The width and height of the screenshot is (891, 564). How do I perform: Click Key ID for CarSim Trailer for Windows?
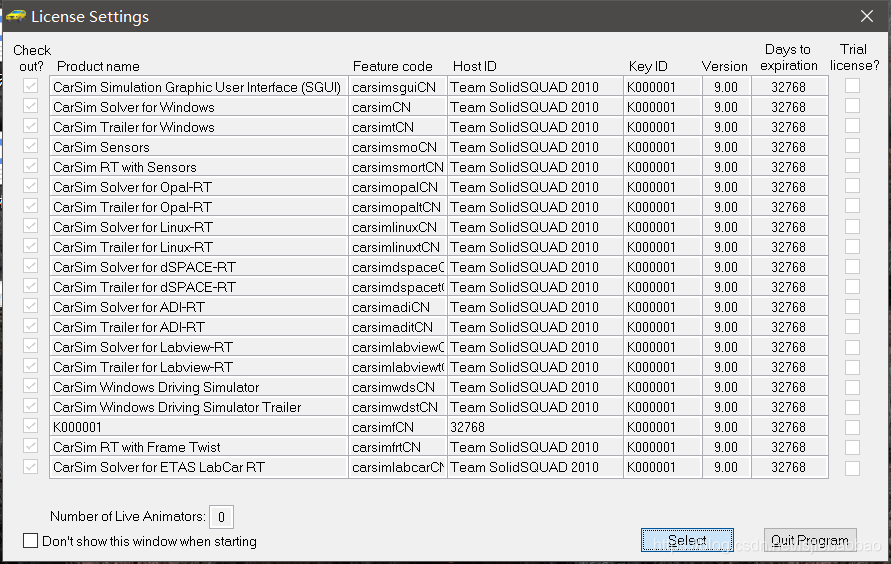(x=663, y=127)
